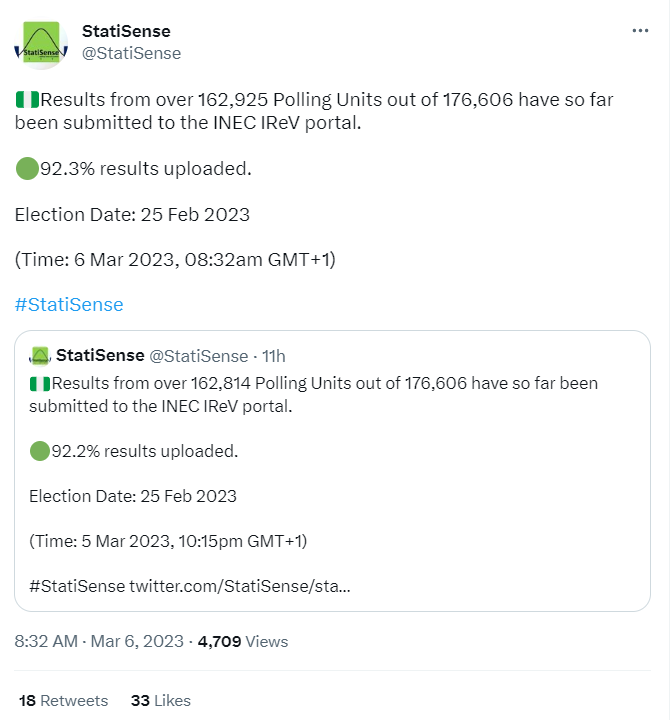Click Nigerian flag emoji in quoted tweet
This screenshot has height=720, width=672.
(x=40, y=383)
